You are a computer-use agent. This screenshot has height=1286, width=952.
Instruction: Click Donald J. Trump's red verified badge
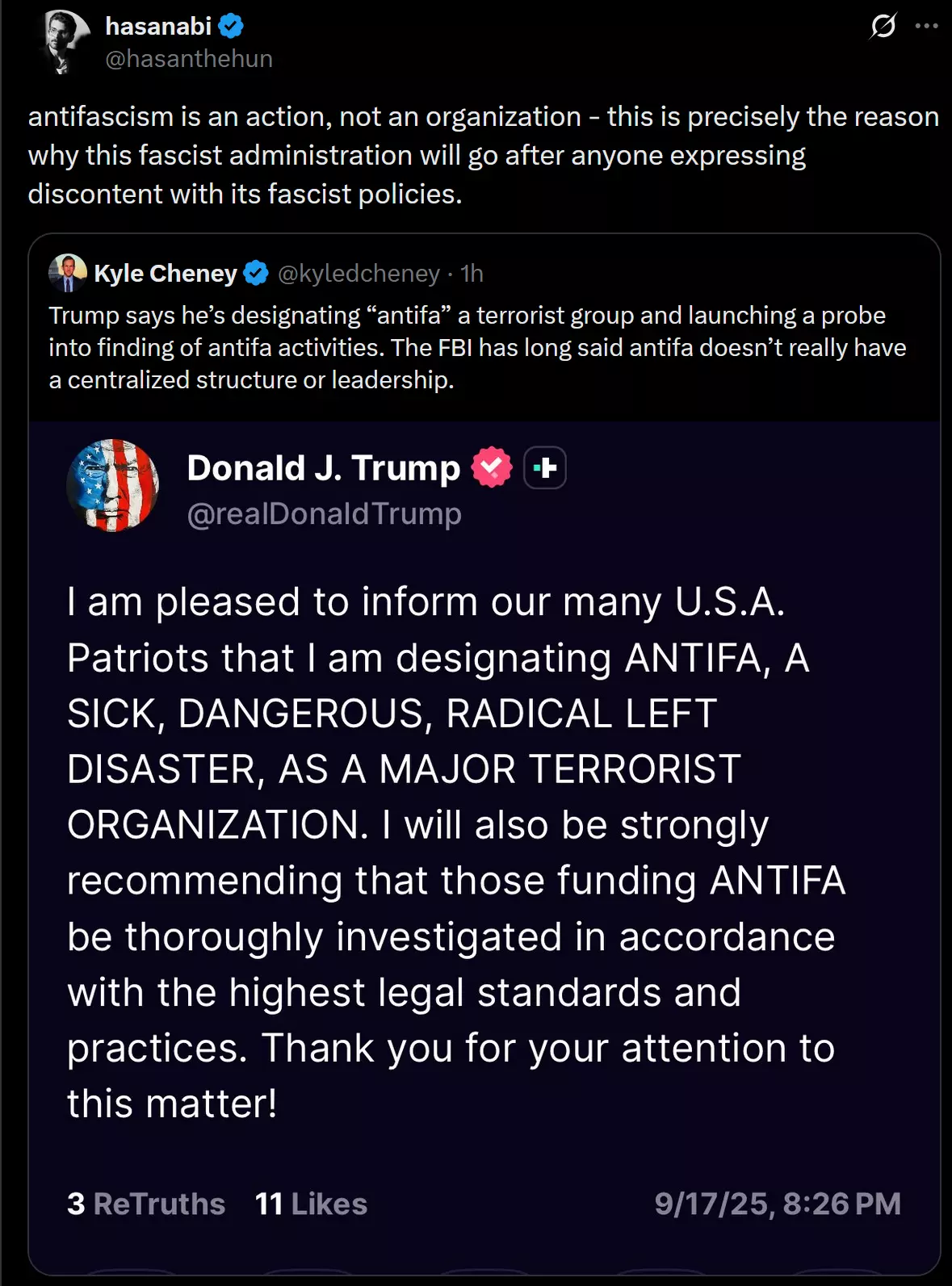pos(491,467)
